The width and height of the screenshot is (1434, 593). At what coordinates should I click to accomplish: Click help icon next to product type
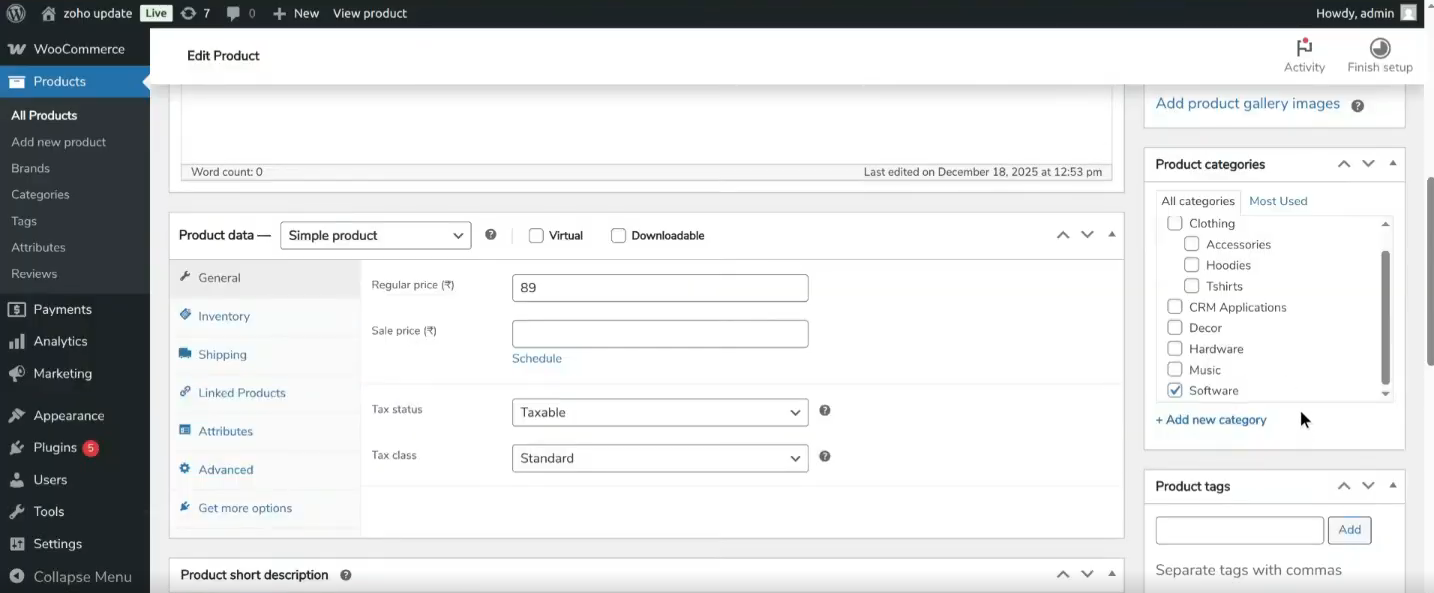[x=491, y=235]
